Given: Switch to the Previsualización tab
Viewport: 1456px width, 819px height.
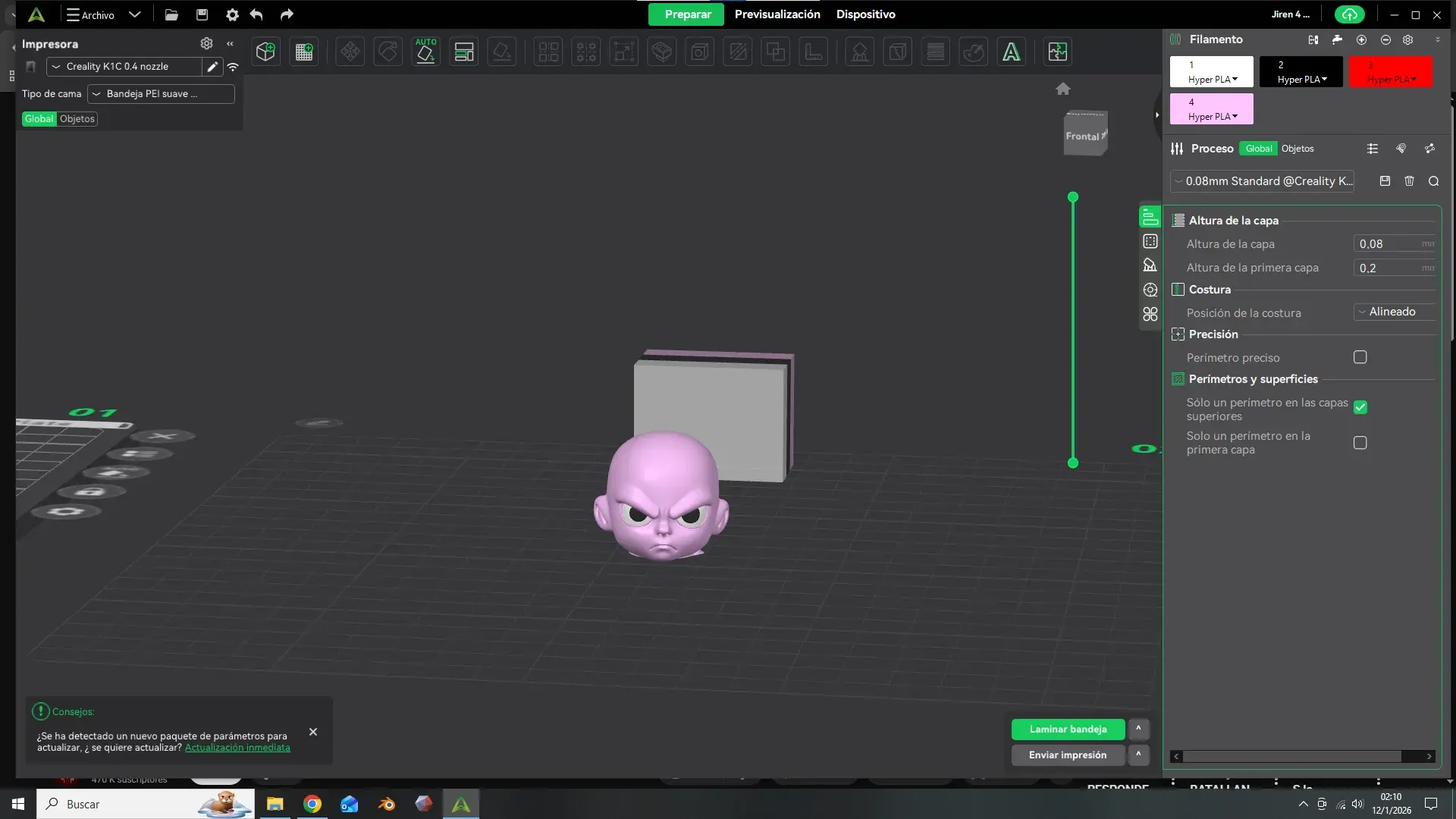Looking at the screenshot, I should coord(777,14).
